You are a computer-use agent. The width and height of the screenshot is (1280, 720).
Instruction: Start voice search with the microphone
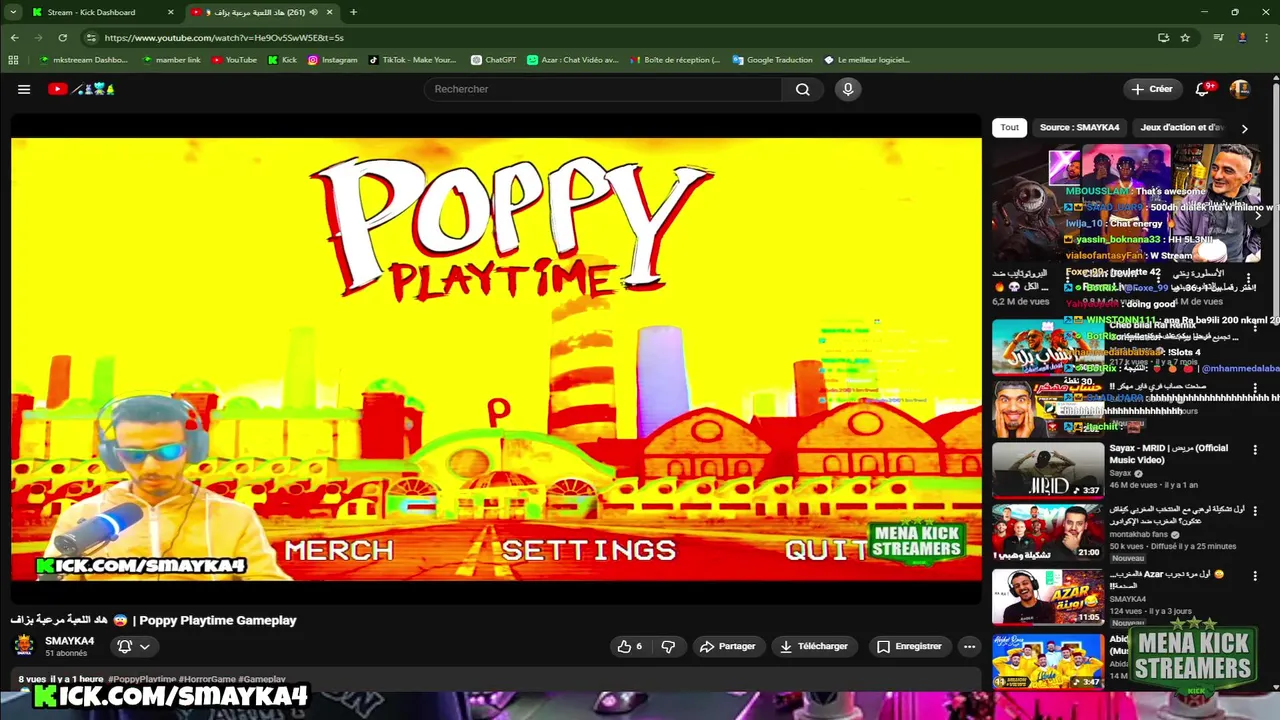click(x=848, y=89)
